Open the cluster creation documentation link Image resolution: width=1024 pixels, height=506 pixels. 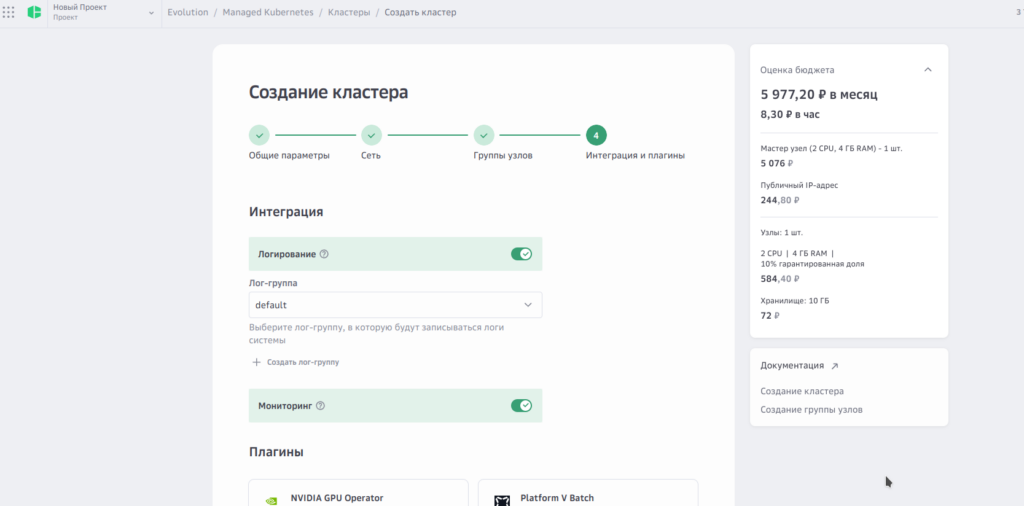point(801,391)
